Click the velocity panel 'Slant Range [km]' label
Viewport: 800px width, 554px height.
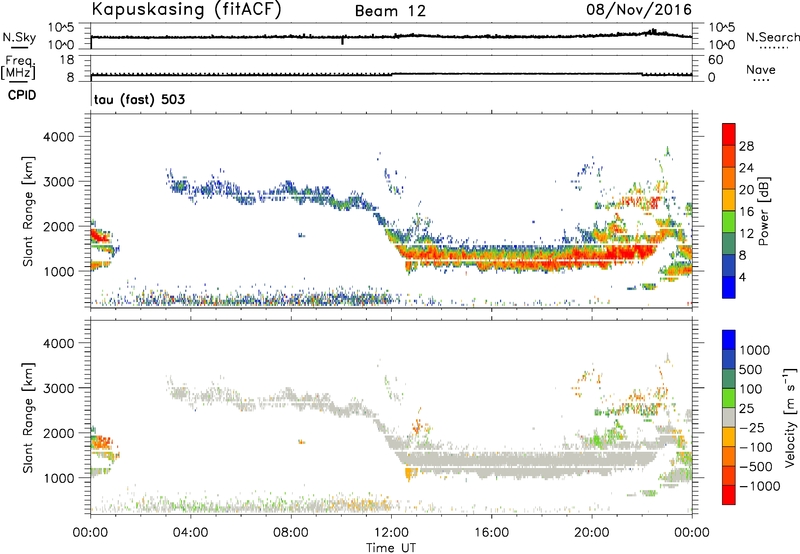coord(28,417)
